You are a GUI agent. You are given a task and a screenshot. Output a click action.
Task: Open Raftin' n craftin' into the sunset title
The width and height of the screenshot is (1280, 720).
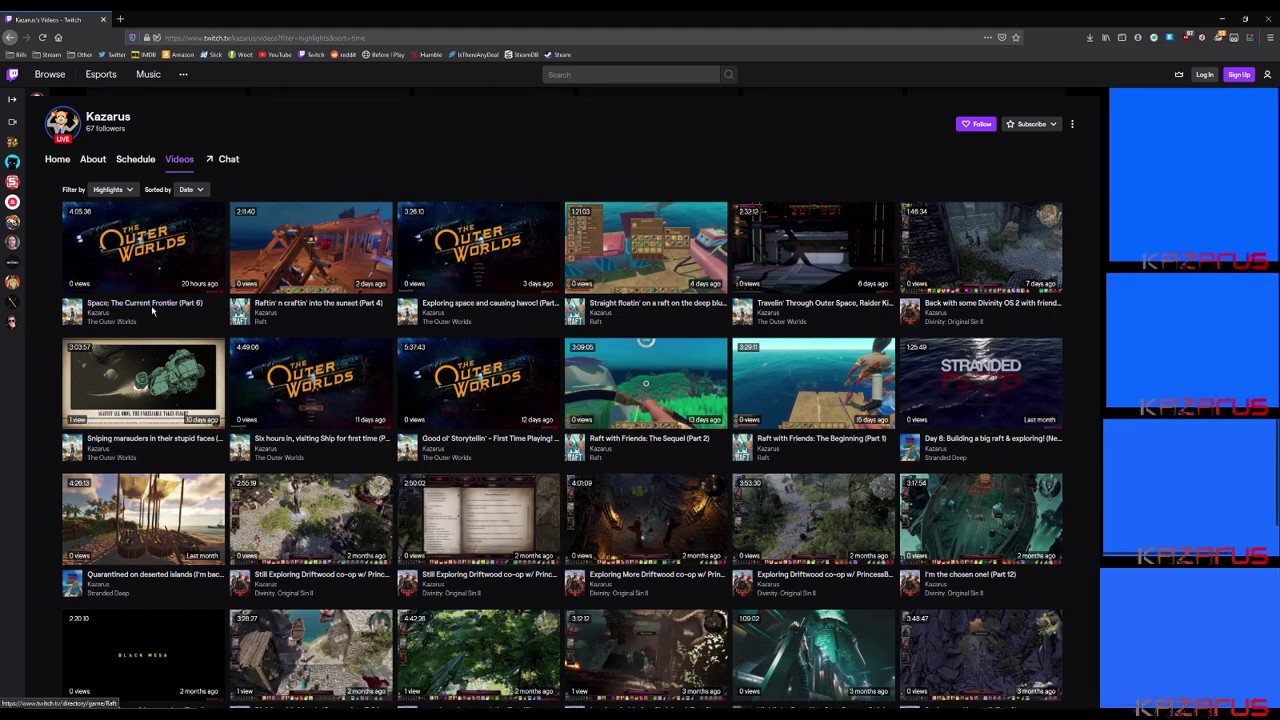pos(318,303)
